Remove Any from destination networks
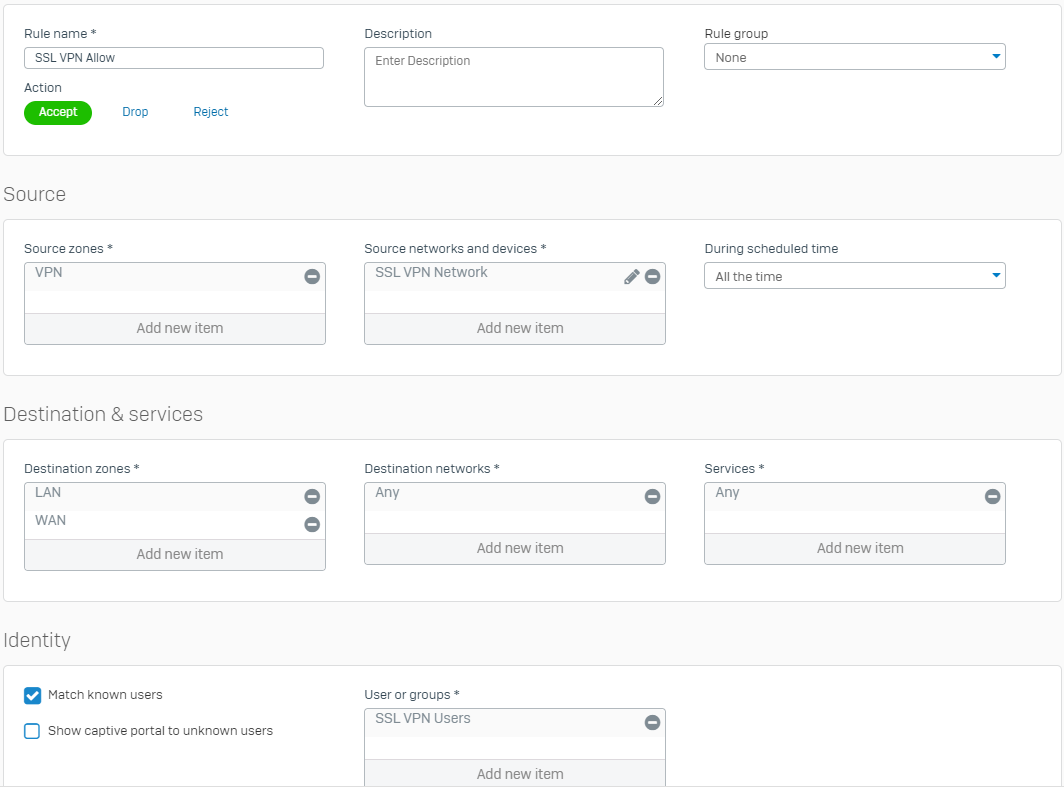This screenshot has width=1064, height=787. click(x=652, y=497)
